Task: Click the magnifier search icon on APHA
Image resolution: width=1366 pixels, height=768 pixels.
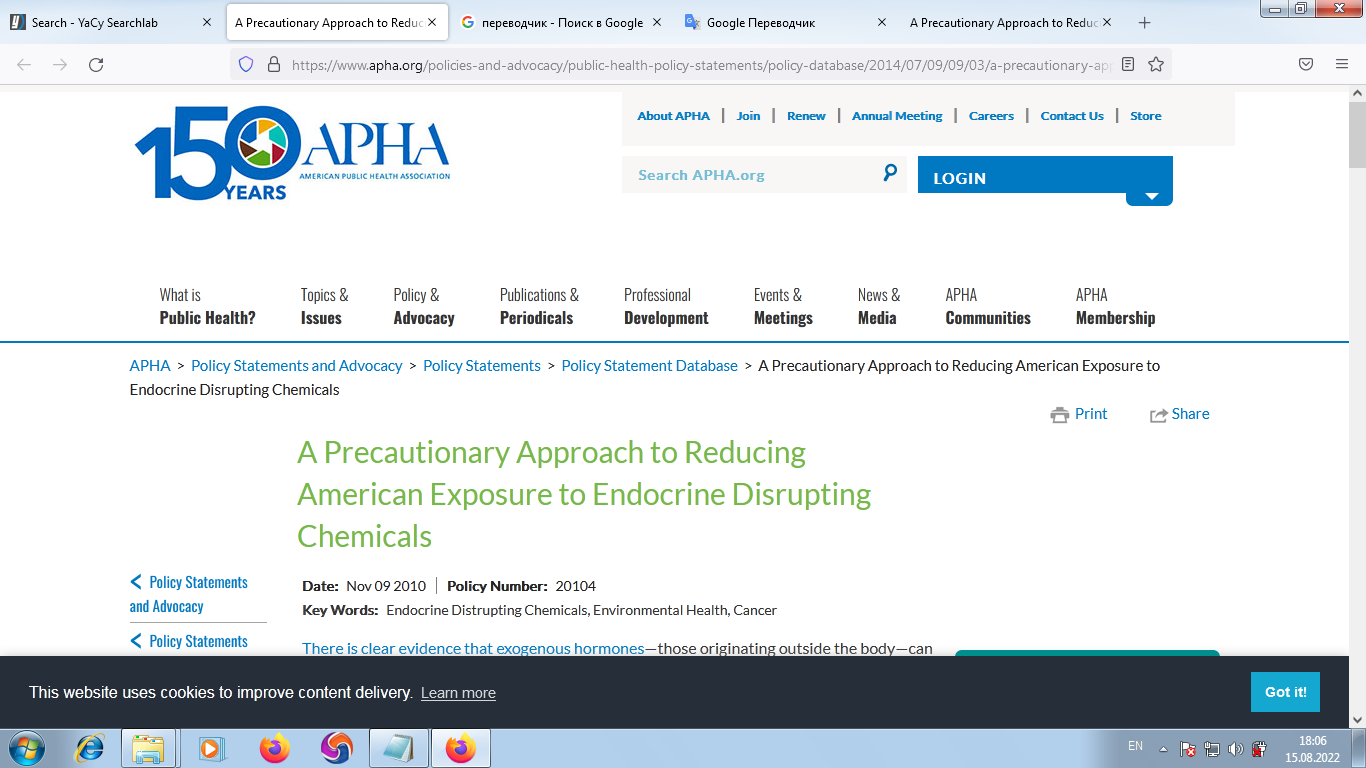Action: [x=890, y=173]
